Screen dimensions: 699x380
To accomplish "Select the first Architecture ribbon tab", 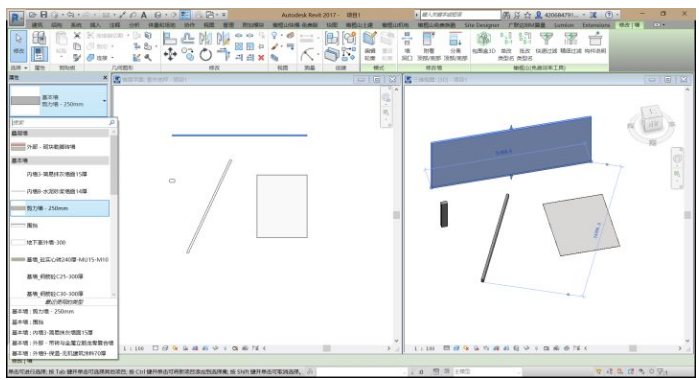I will [x=37, y=25].
